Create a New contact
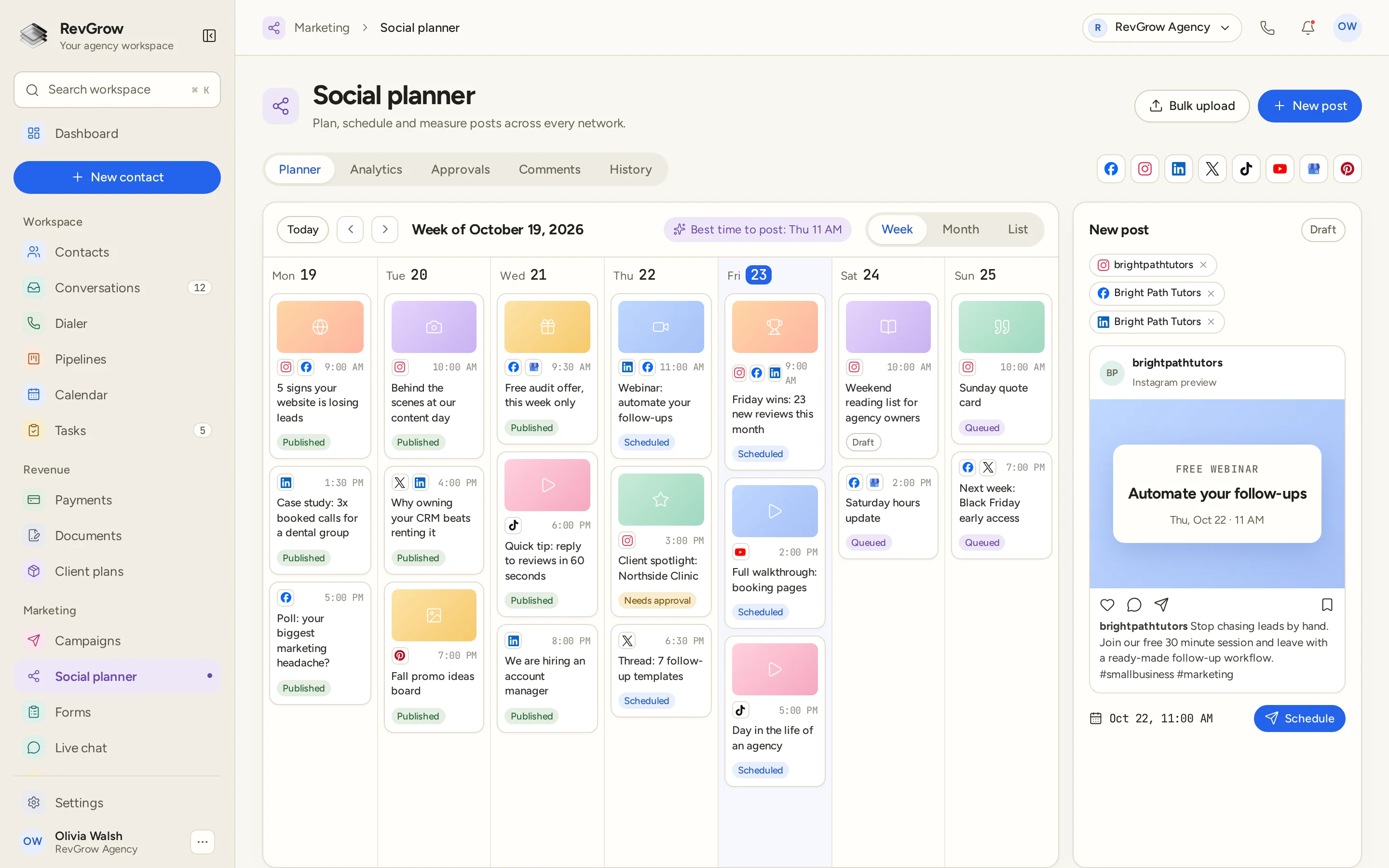The height and width of the screenshot is (868, 1389). (x=117, y=177)
